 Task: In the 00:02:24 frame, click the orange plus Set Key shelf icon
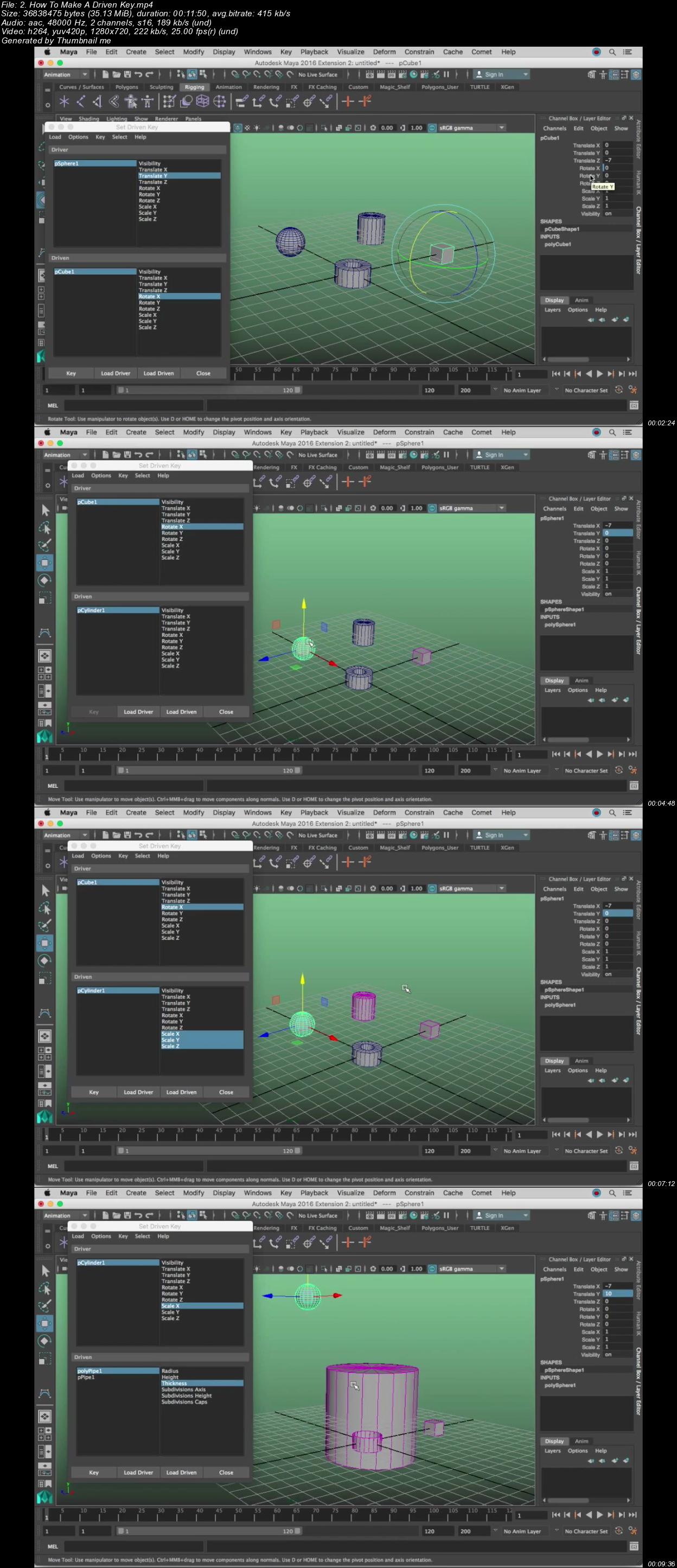[x=348, y=101]
